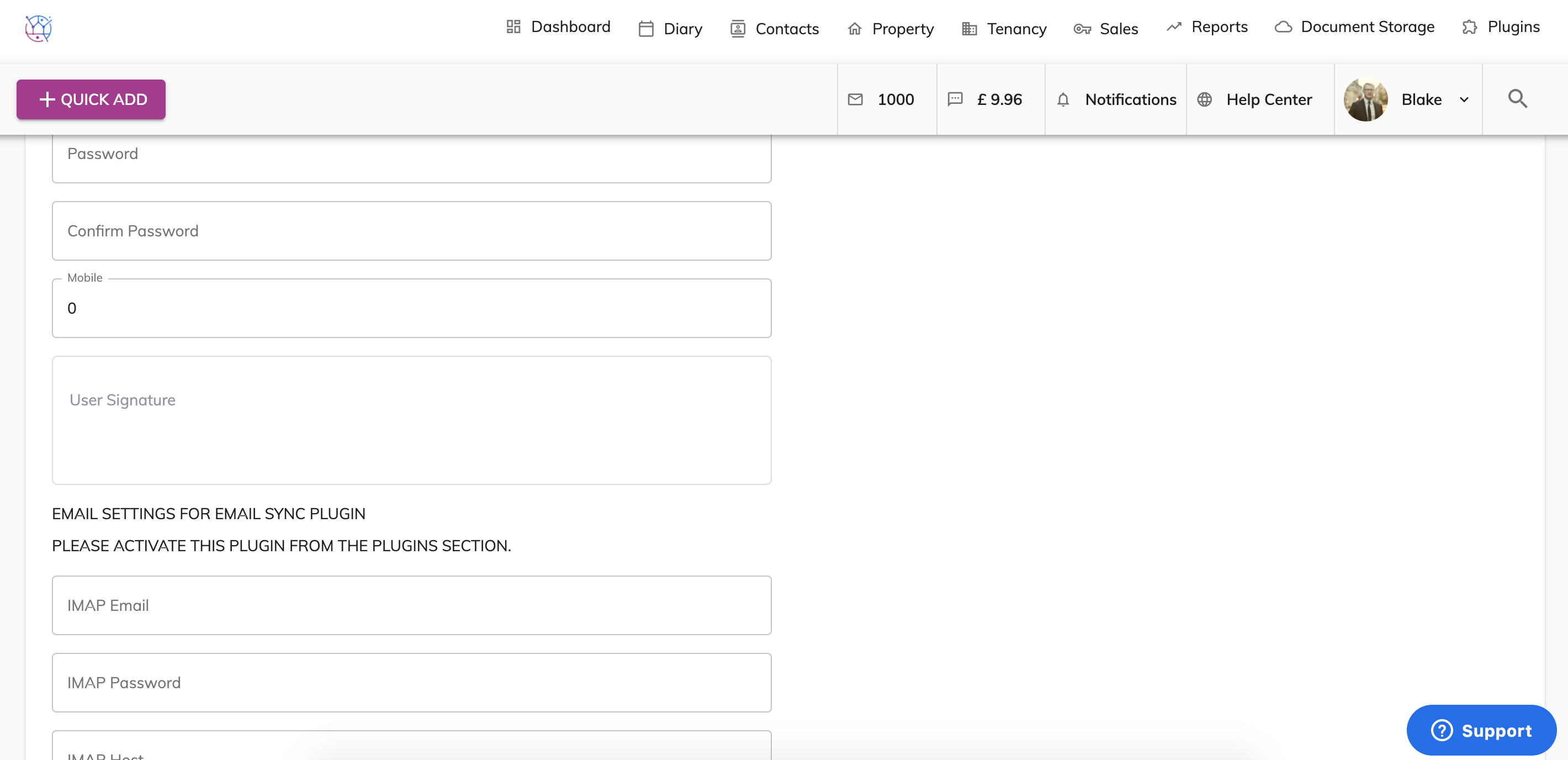The width and height of the screenshot is (1568, 760).
Task: Go to the Tenancy section
Action: coord(1004,29)
